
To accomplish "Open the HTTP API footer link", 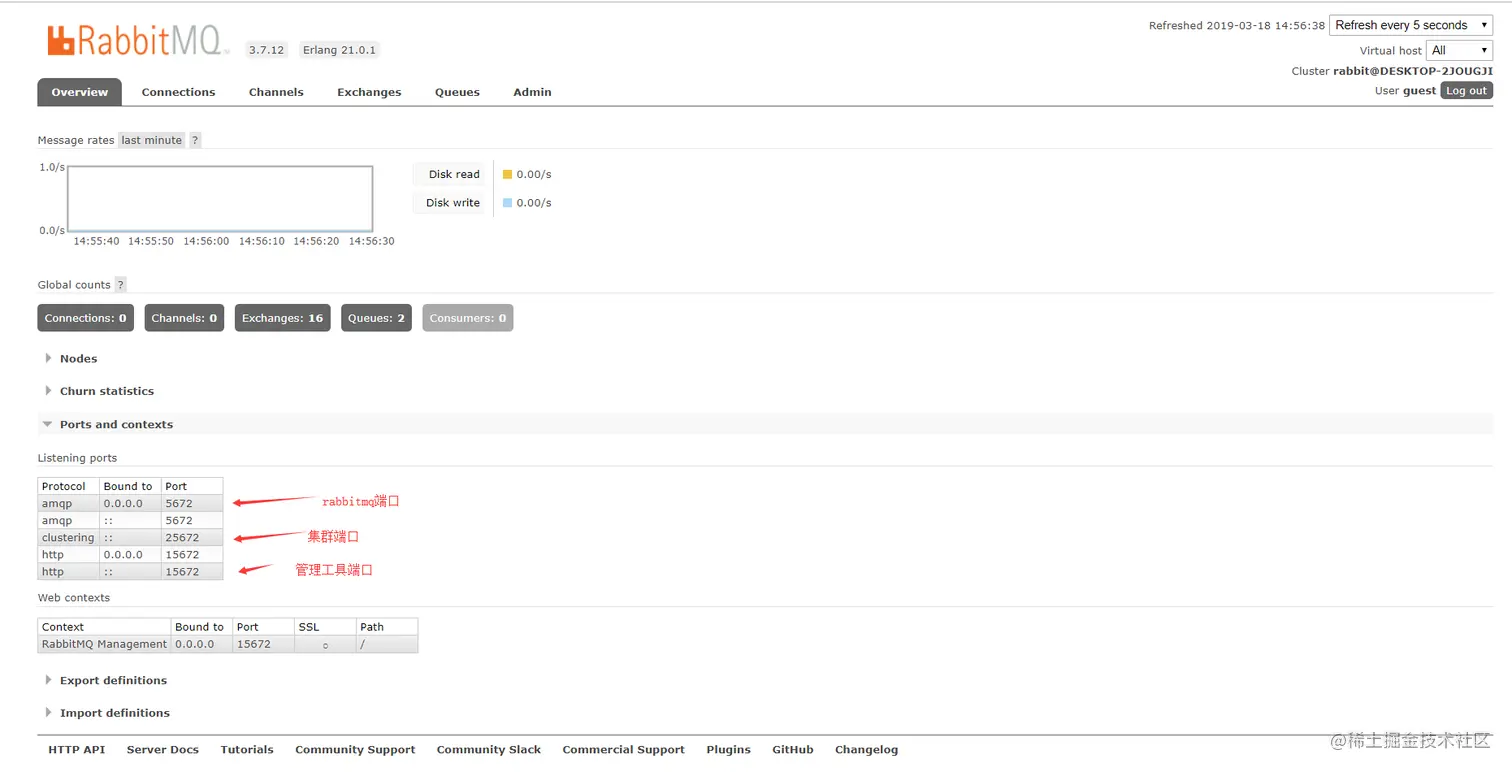I will point(77,749).
